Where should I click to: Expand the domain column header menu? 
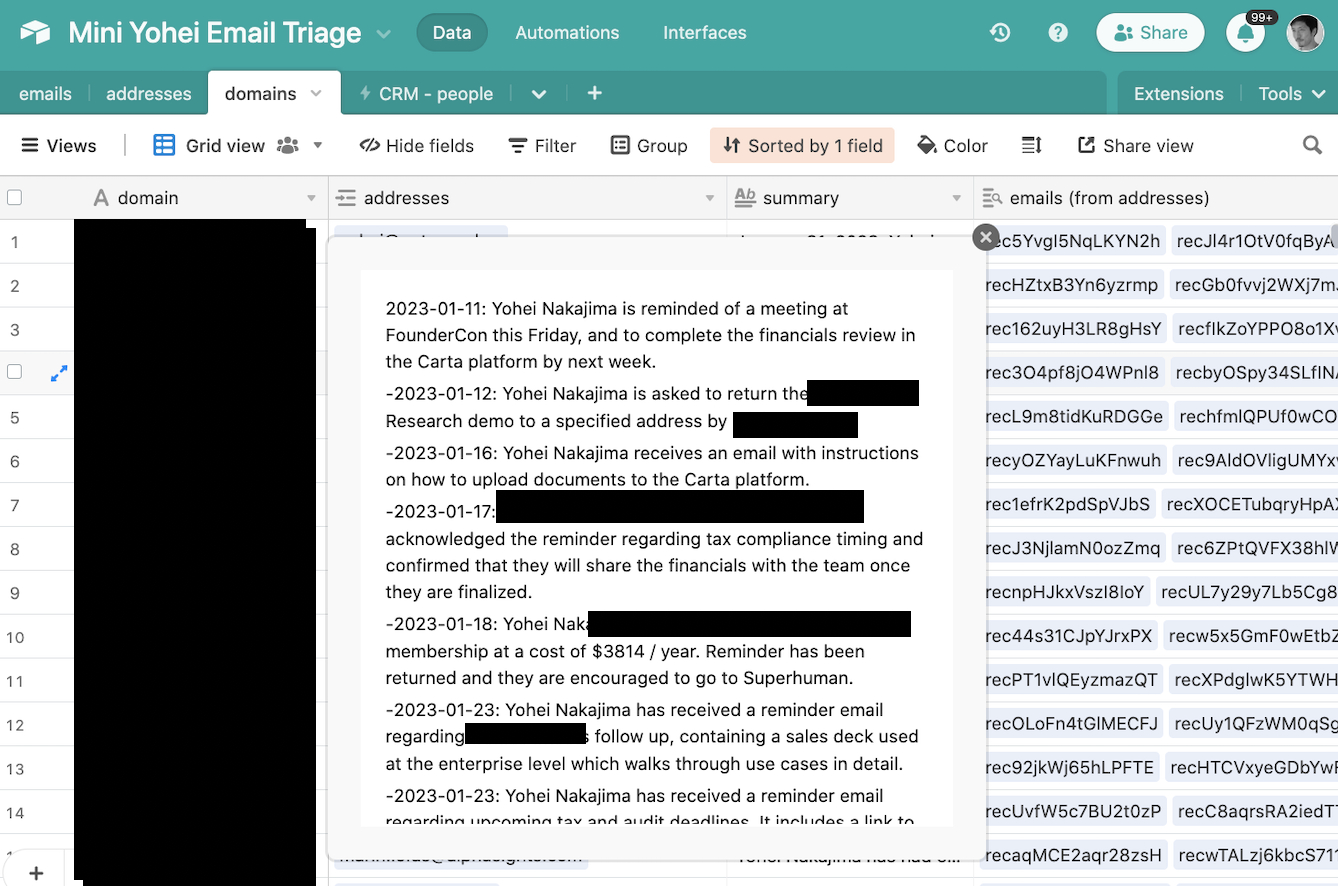[311, 198]
